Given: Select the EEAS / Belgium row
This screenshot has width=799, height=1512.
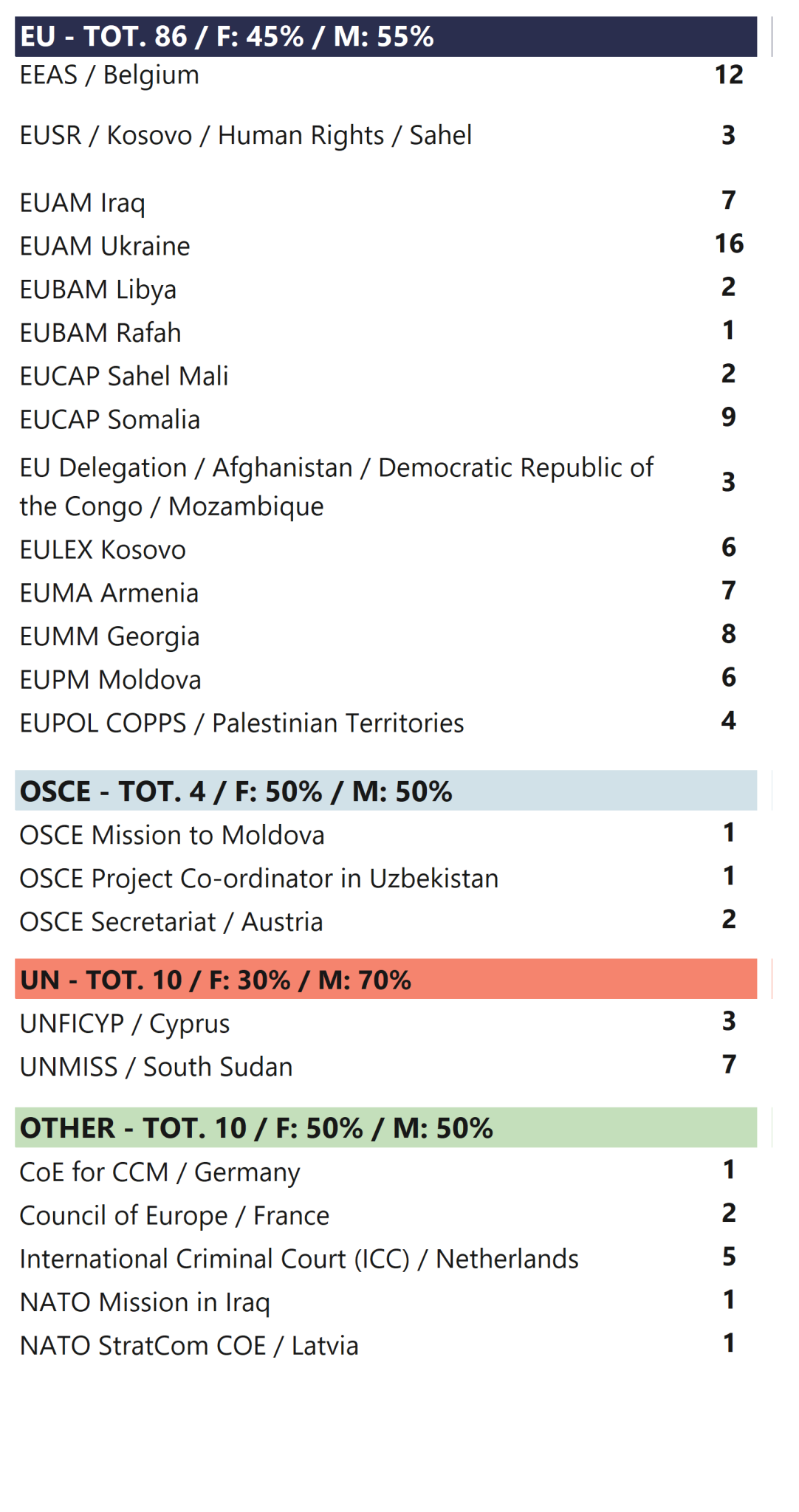Looking at the screenshot, I should (x=109, y=75).
